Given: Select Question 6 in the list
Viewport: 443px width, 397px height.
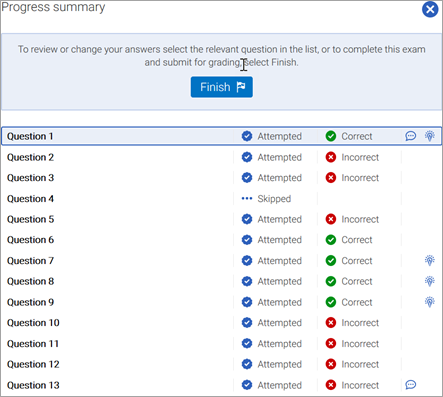Looking at the screenshot, I should (x=222, y=240).
